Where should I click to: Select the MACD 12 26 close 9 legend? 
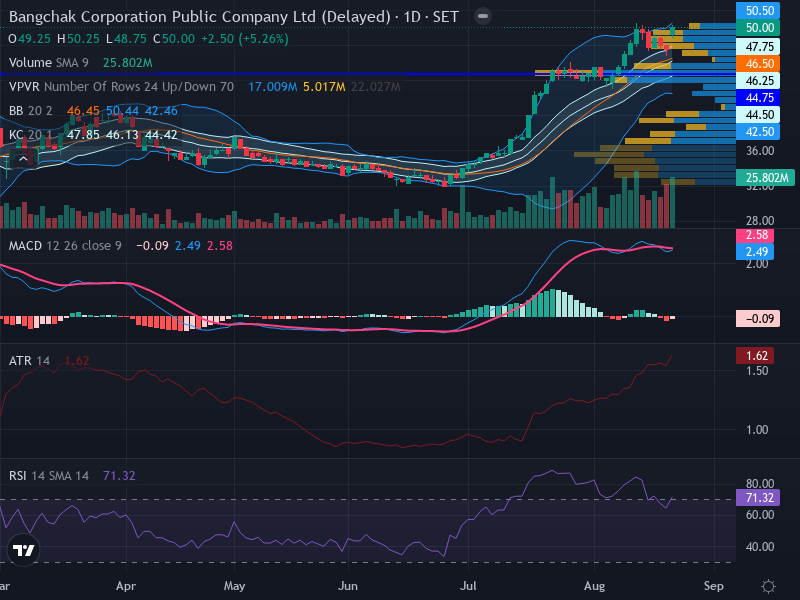[x=65, y=246]
